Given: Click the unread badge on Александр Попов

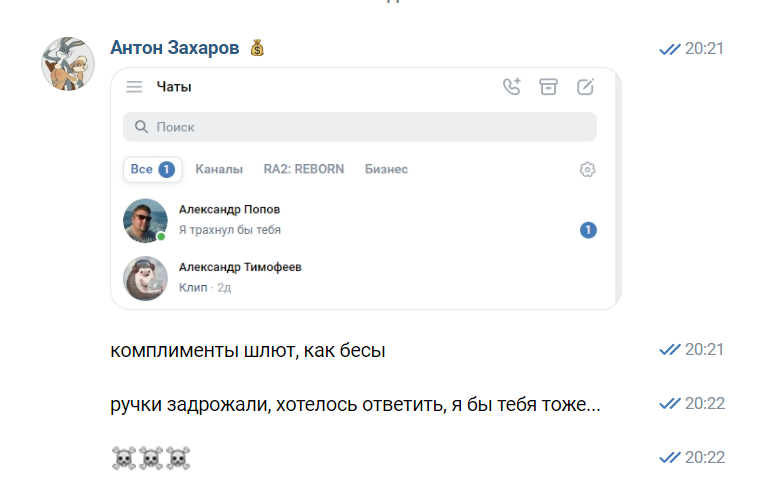Looking at the screenshot, I should click(x=588, y=230).
